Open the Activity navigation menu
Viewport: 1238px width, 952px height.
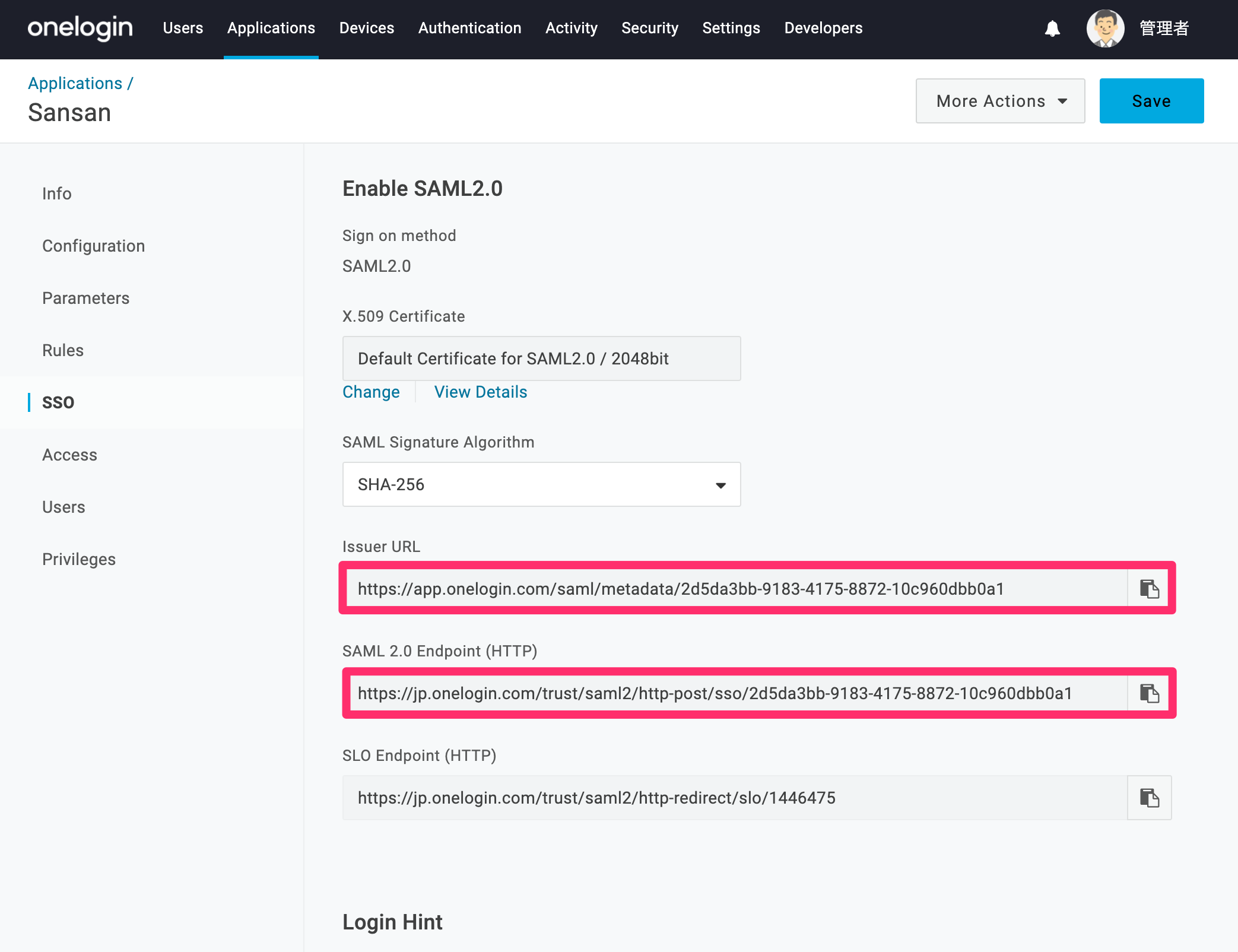[x=572, y=28]
